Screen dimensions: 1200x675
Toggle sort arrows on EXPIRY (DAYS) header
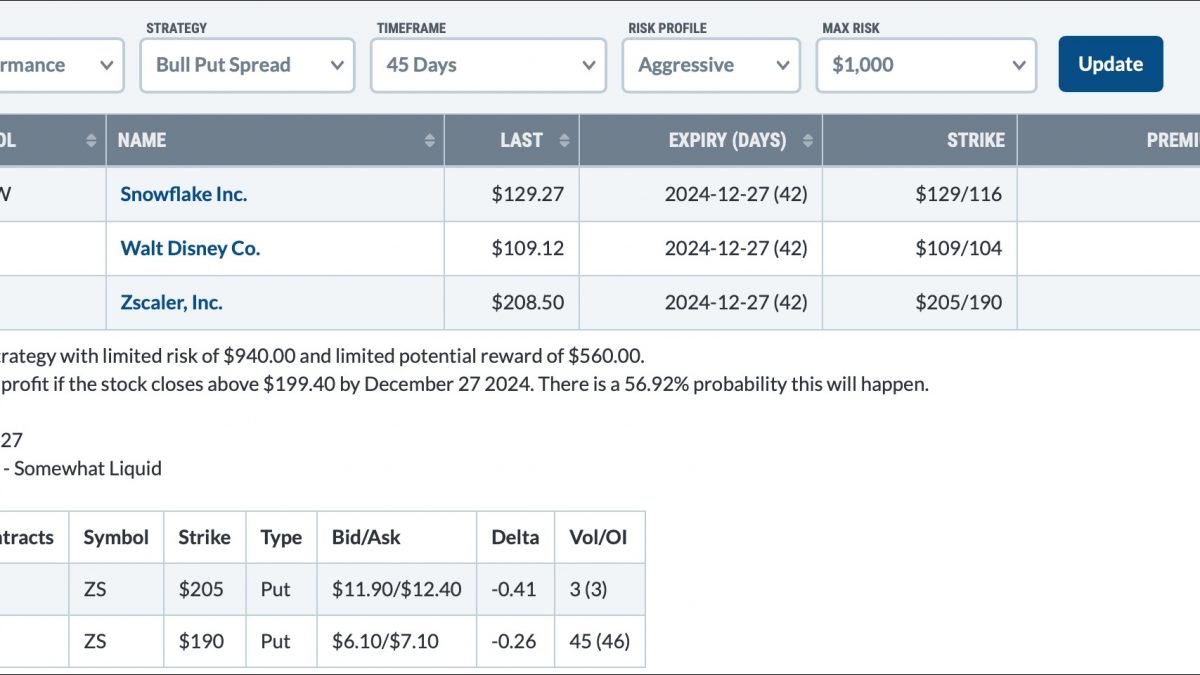808,141
